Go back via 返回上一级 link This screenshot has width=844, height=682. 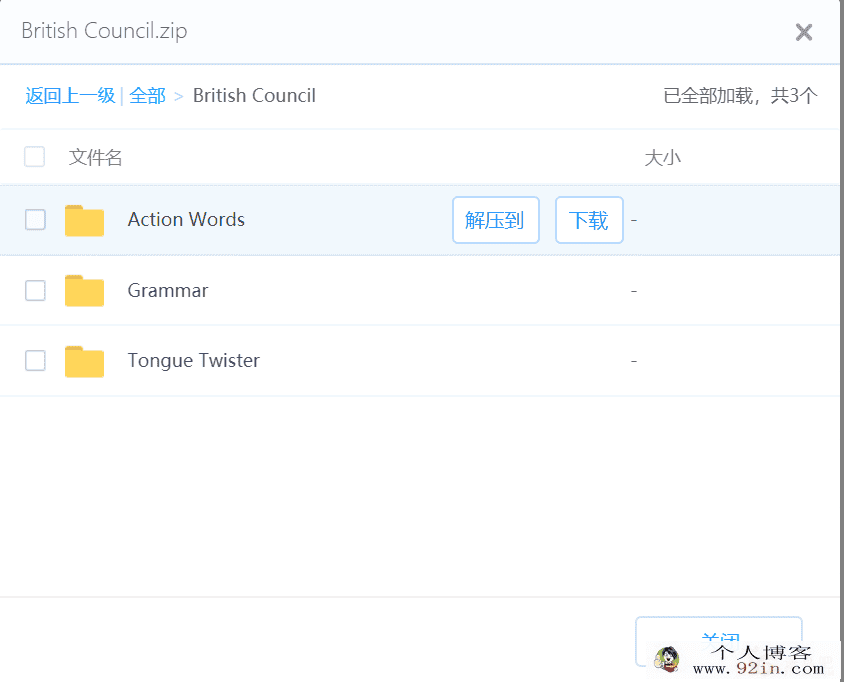pyautogui.click(x=70, y=96)
